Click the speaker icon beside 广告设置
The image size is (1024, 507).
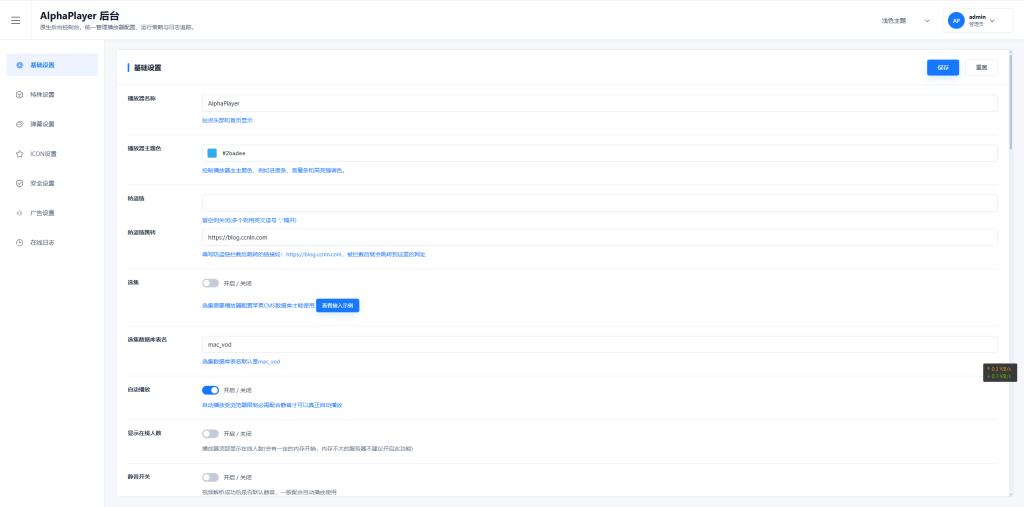click(20, 213)
